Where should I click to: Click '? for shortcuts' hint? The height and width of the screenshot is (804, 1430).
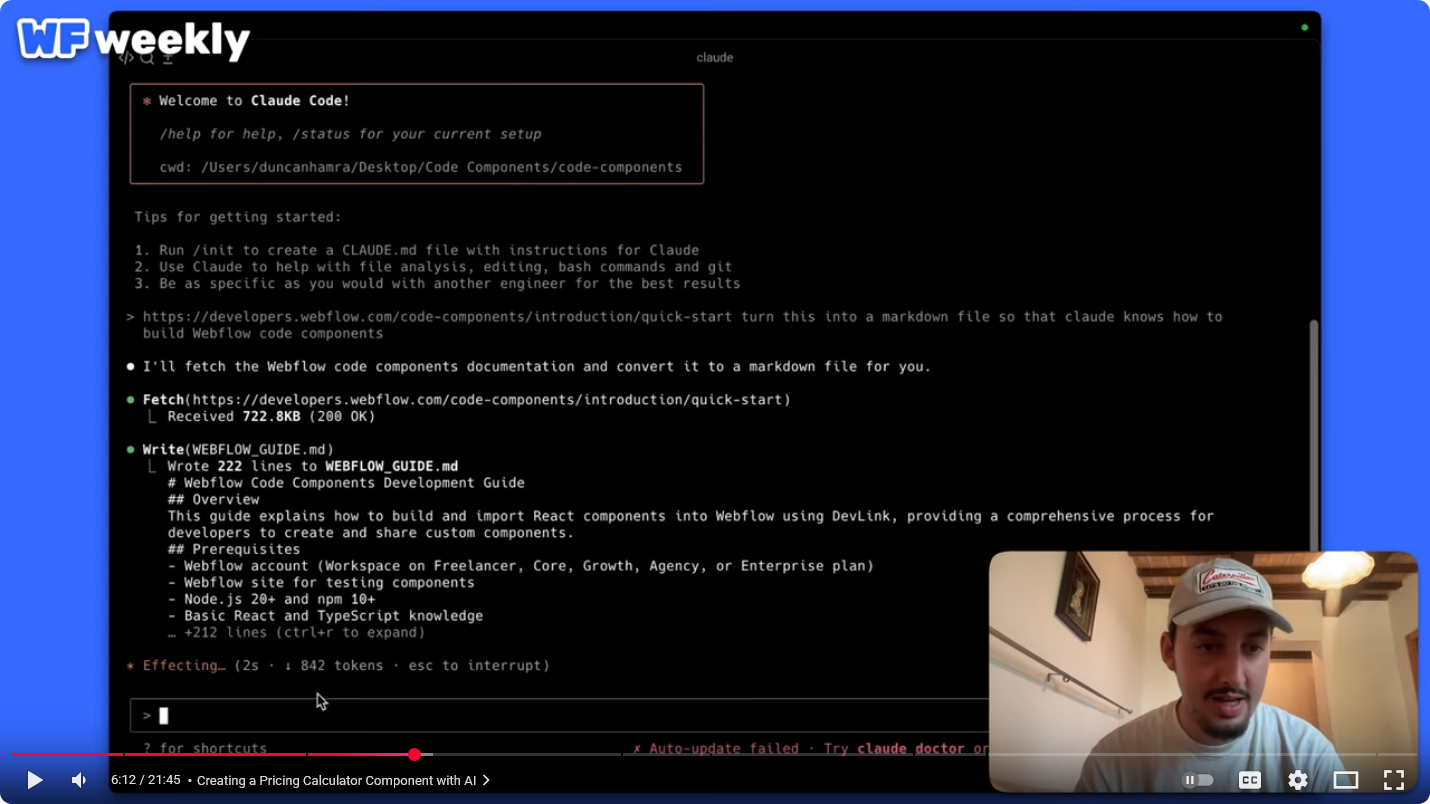point(205,748)
